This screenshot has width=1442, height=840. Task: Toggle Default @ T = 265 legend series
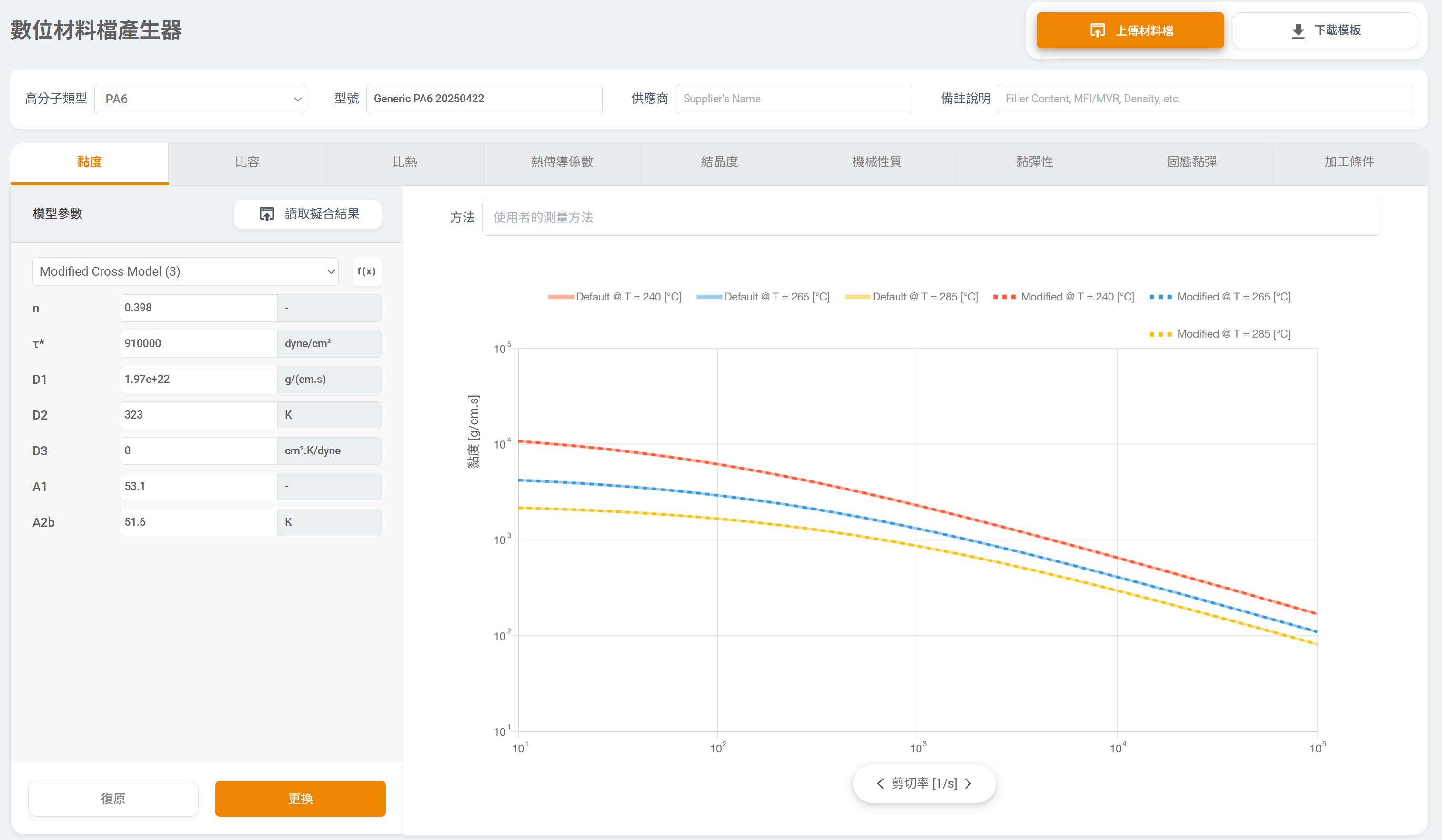[763, 297]
